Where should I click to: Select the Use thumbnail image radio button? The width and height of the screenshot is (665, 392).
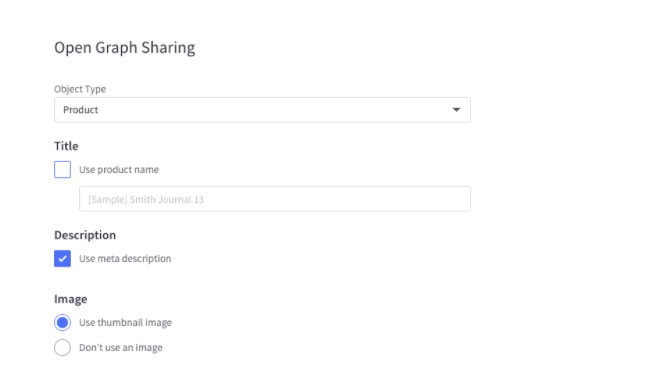click(x=62, y=323)
